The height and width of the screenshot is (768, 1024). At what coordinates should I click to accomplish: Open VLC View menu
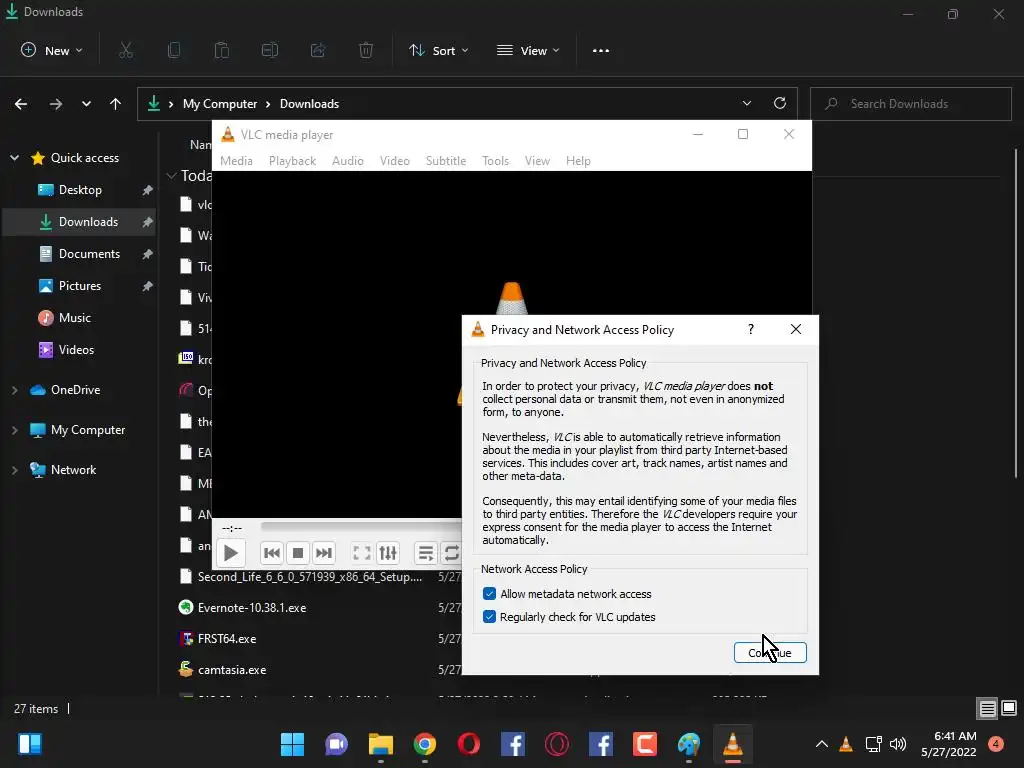[x=537, y=161]
